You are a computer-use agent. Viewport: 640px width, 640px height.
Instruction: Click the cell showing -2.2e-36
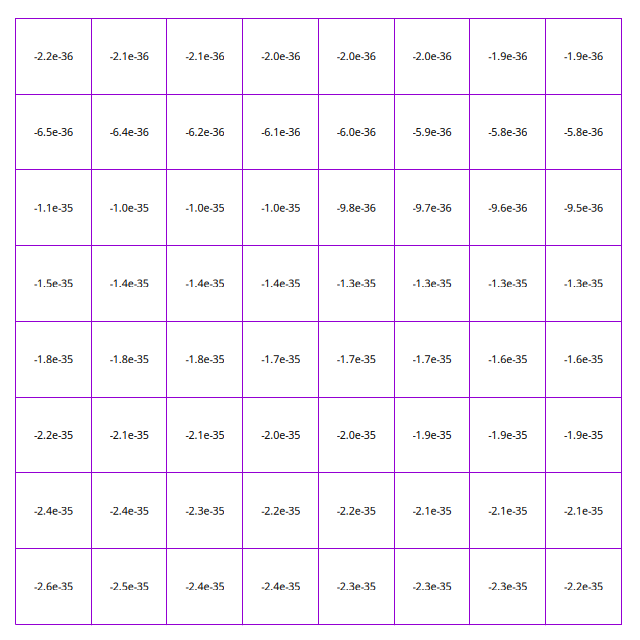(53, 57)
